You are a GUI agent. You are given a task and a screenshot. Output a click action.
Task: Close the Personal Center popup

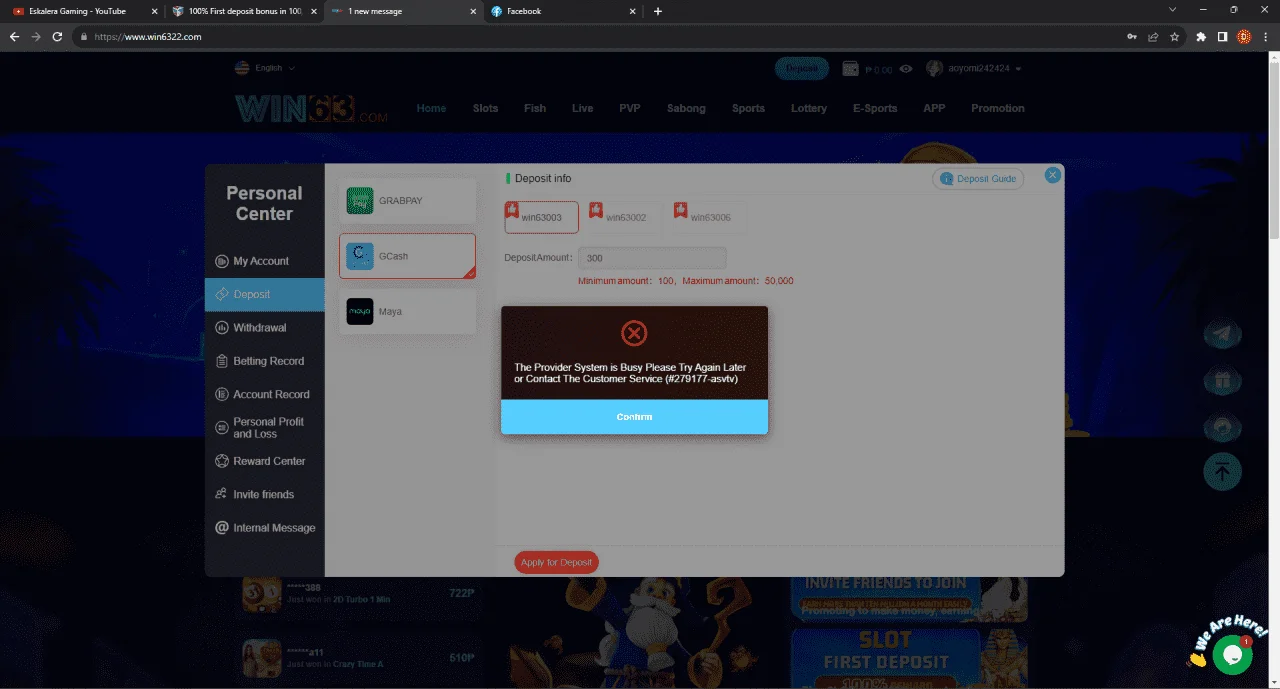1052,175
